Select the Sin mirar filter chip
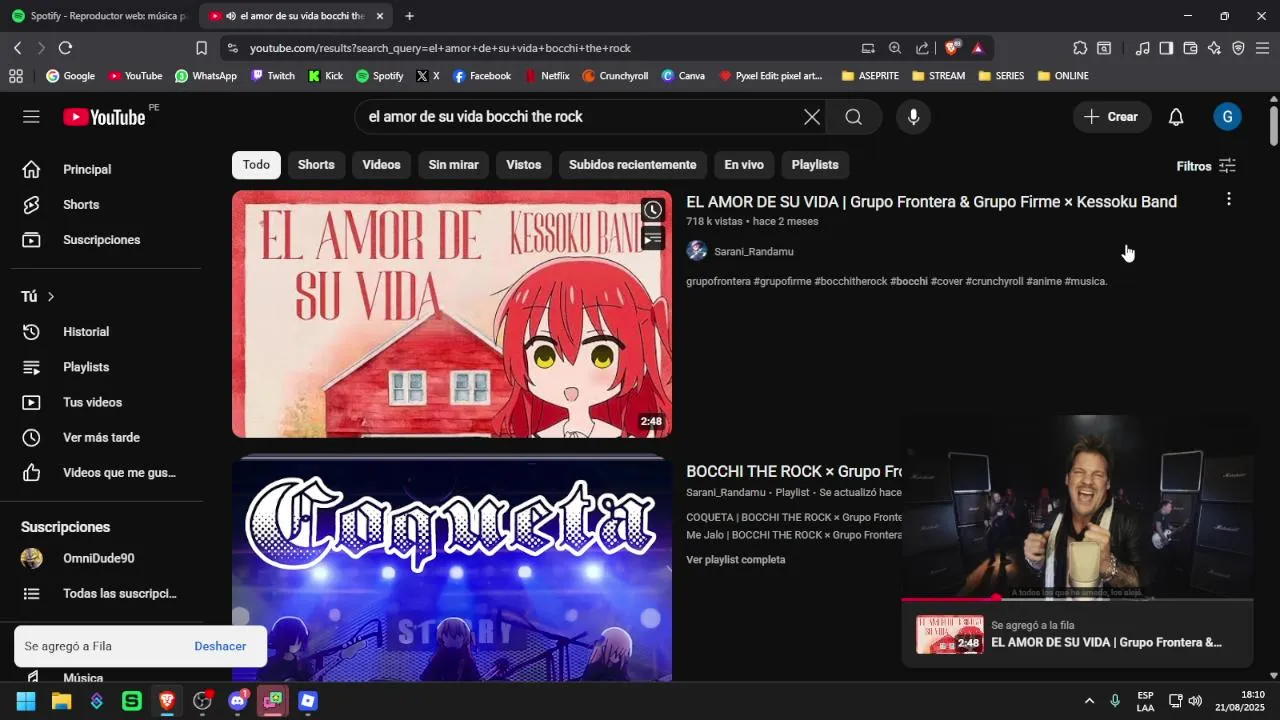1280x720 pixels. (x=453, y=165)
